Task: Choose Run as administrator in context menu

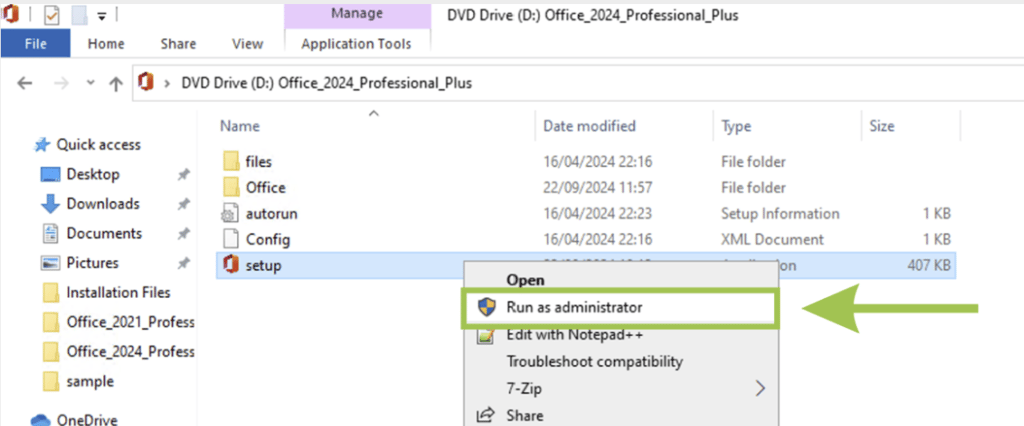Action: [620, 308]
